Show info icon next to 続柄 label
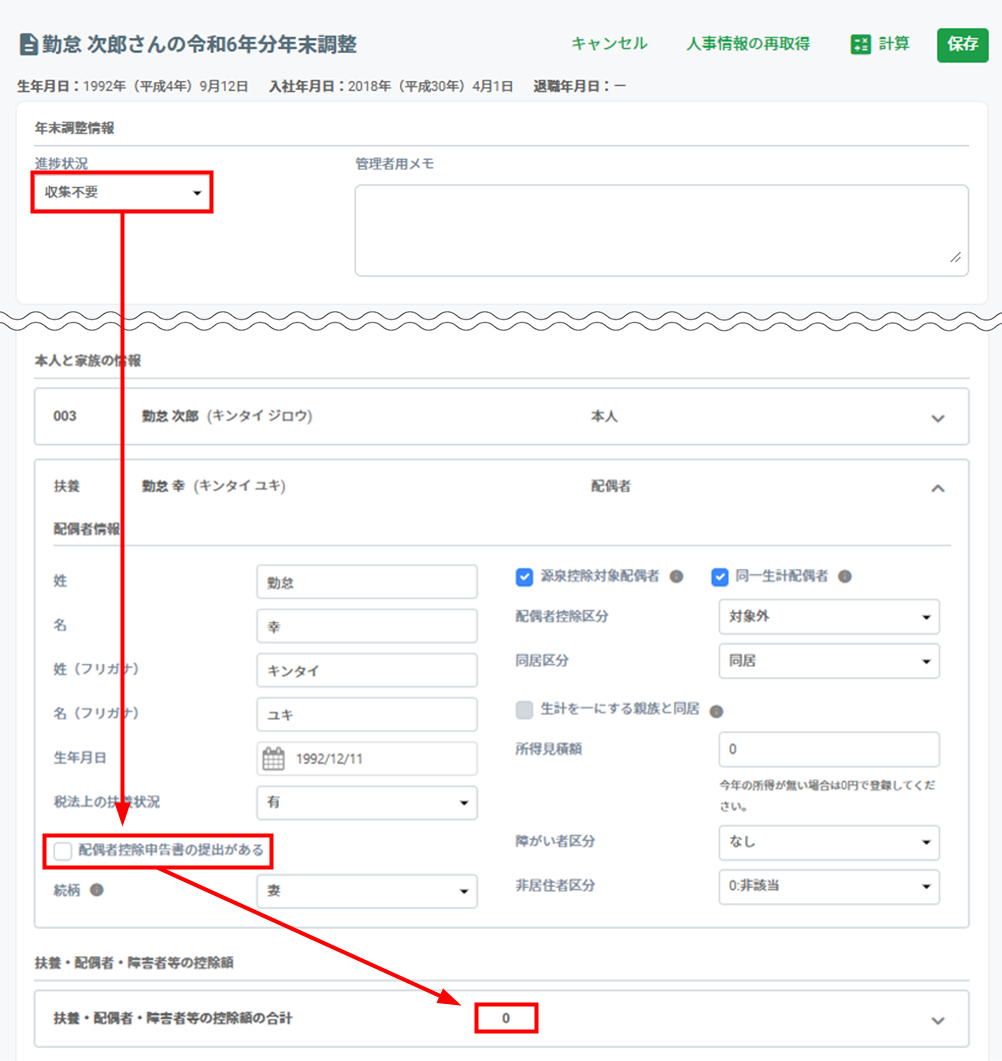 coord(97,890)
